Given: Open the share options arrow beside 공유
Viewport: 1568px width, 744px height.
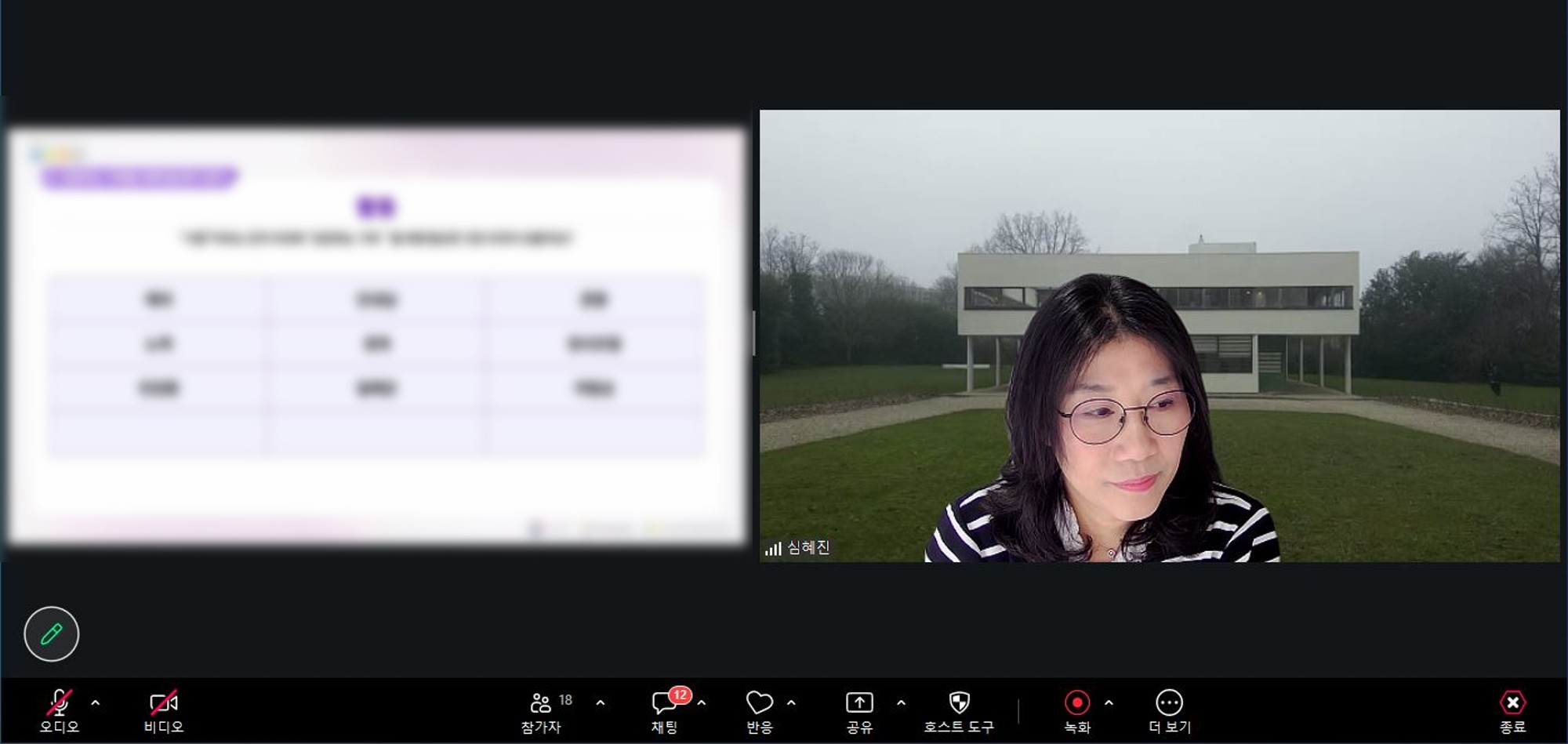Looking at the screenshot, I should point(901,703).
